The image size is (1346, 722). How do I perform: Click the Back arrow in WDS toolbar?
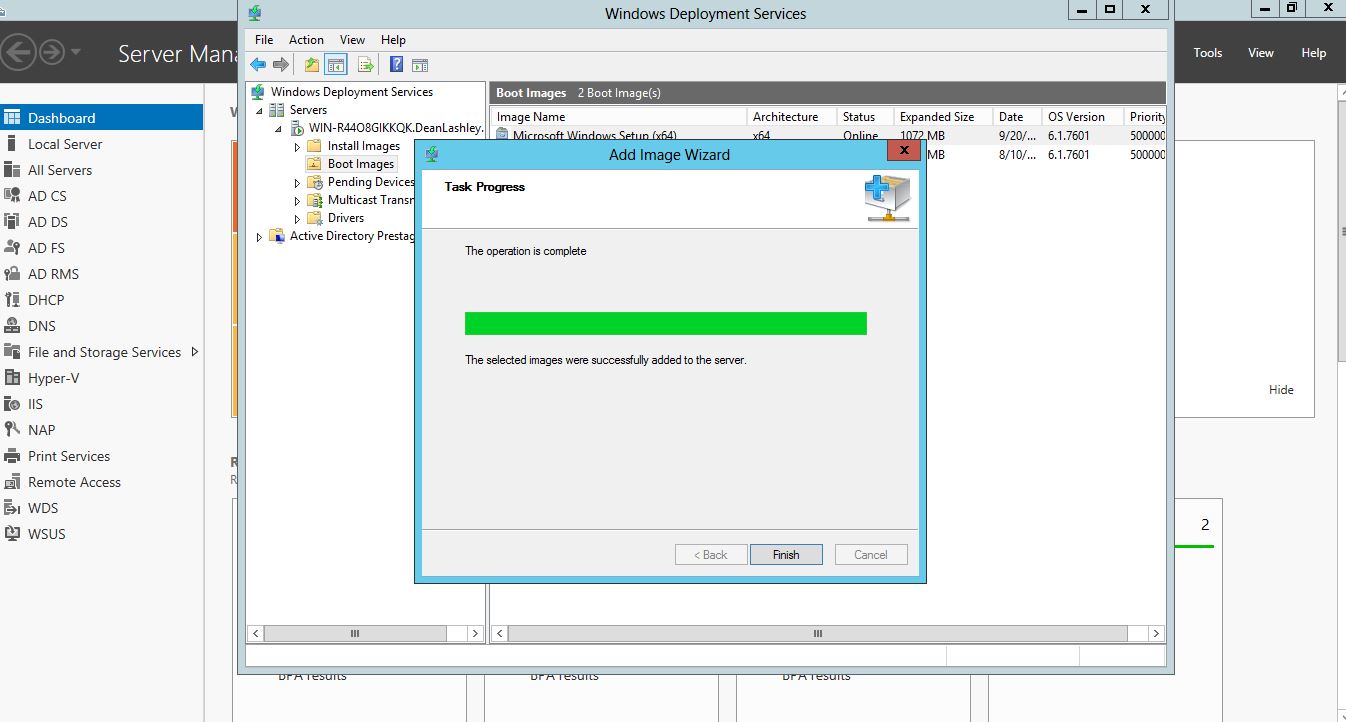[x=258, y=65]
